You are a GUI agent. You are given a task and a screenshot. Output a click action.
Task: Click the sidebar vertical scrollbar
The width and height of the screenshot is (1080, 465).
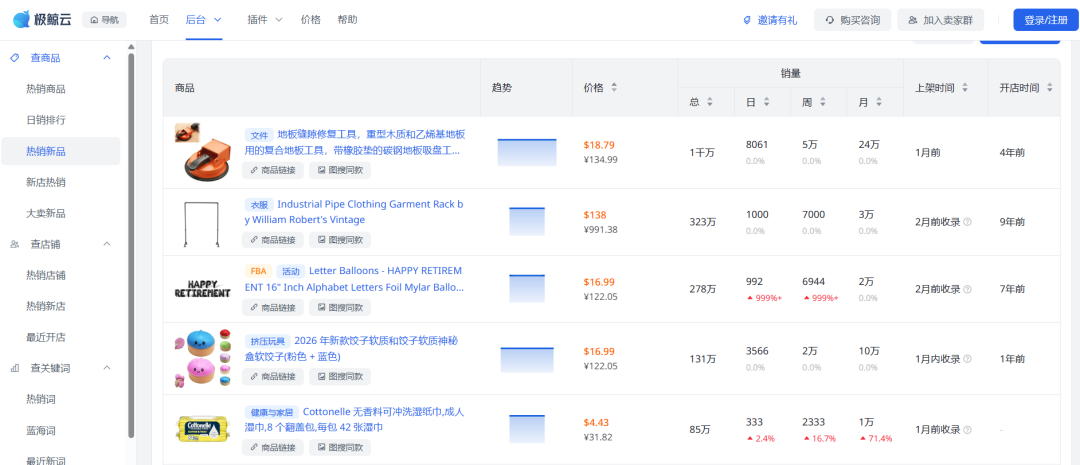(x=132, y=245)
